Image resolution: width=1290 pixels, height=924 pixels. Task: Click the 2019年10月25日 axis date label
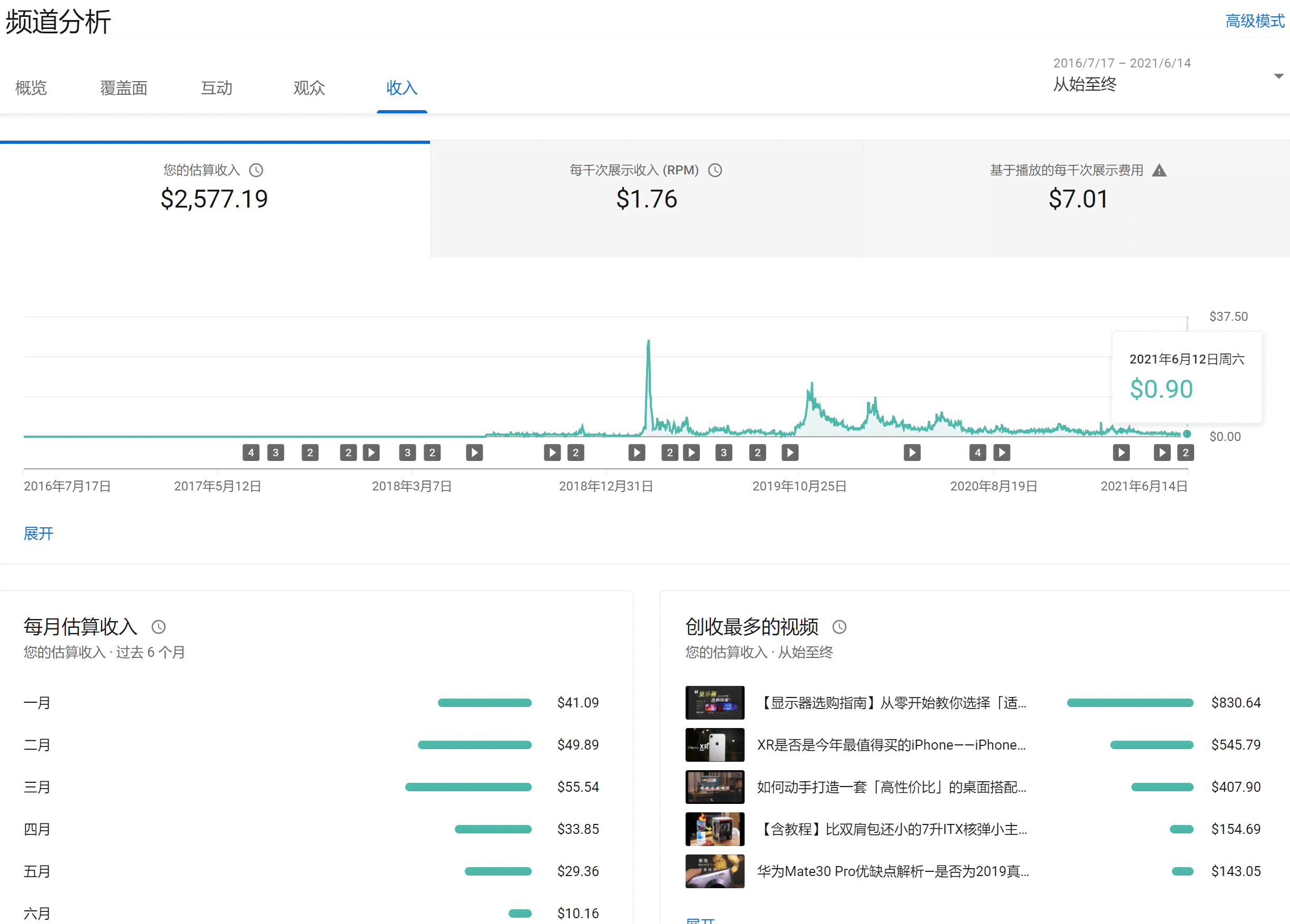(799, 486)
